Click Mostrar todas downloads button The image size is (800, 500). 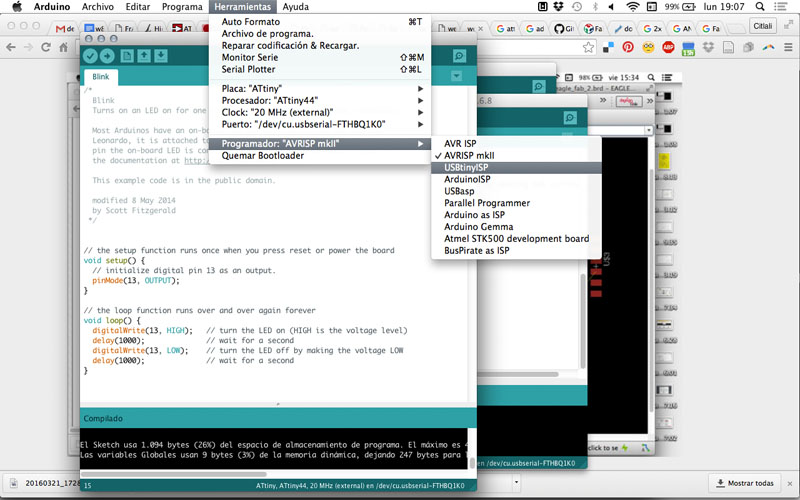pyautogui.click(x=745, y=483)
